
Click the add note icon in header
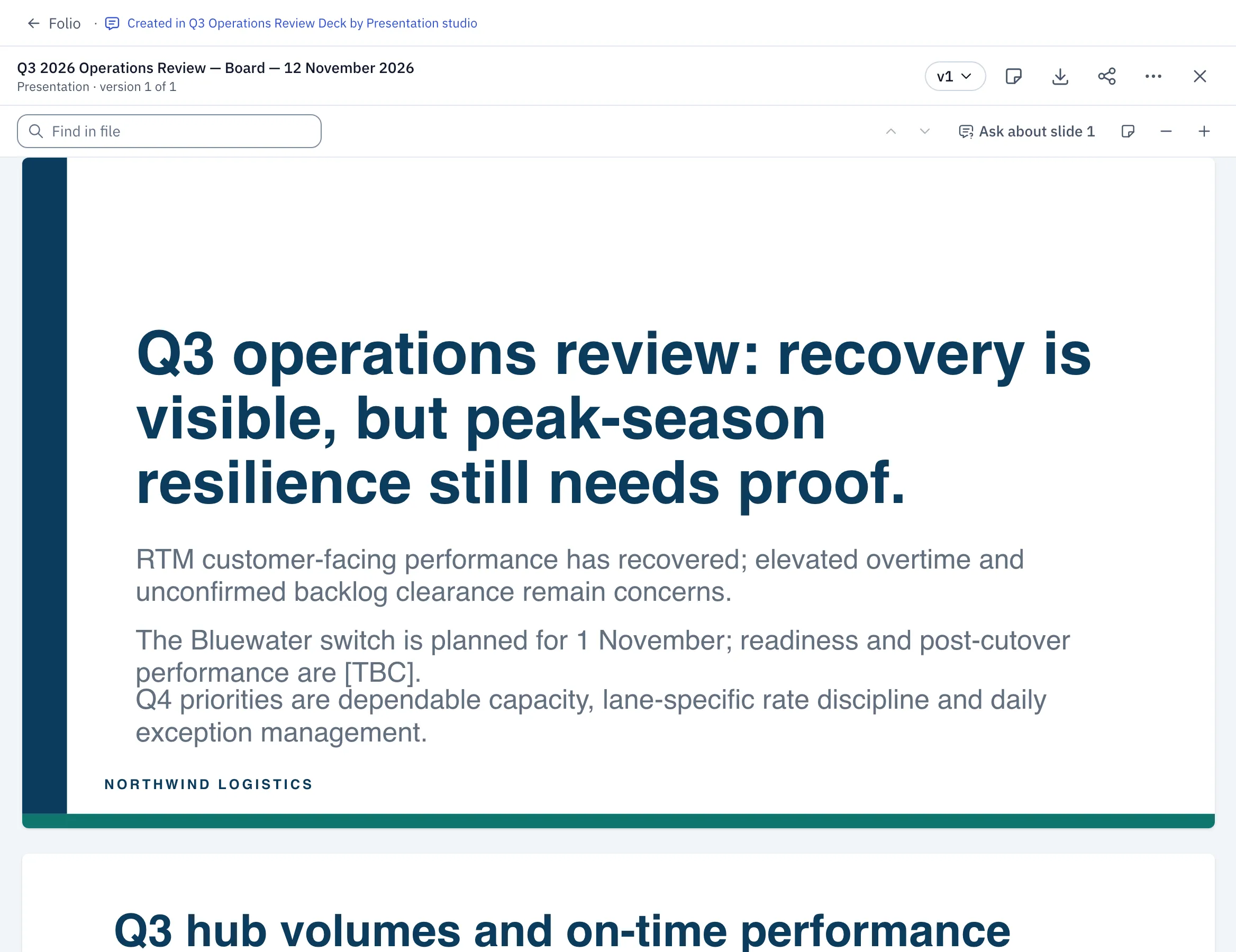[x=1013, y=76]
